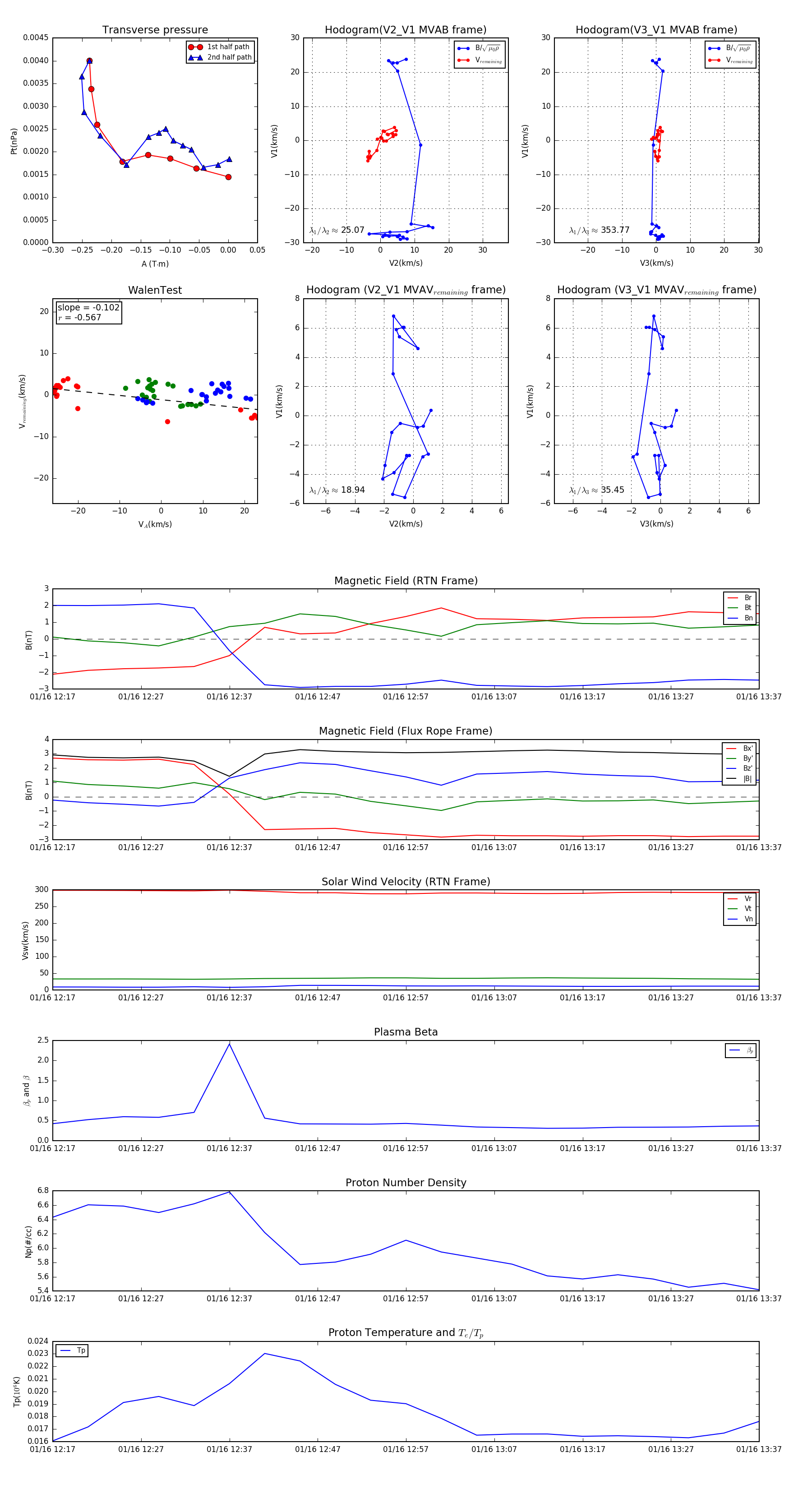The image size is (812, 1489).
Task: Click the 'Br' legend entry
Action: click(740, 598)
